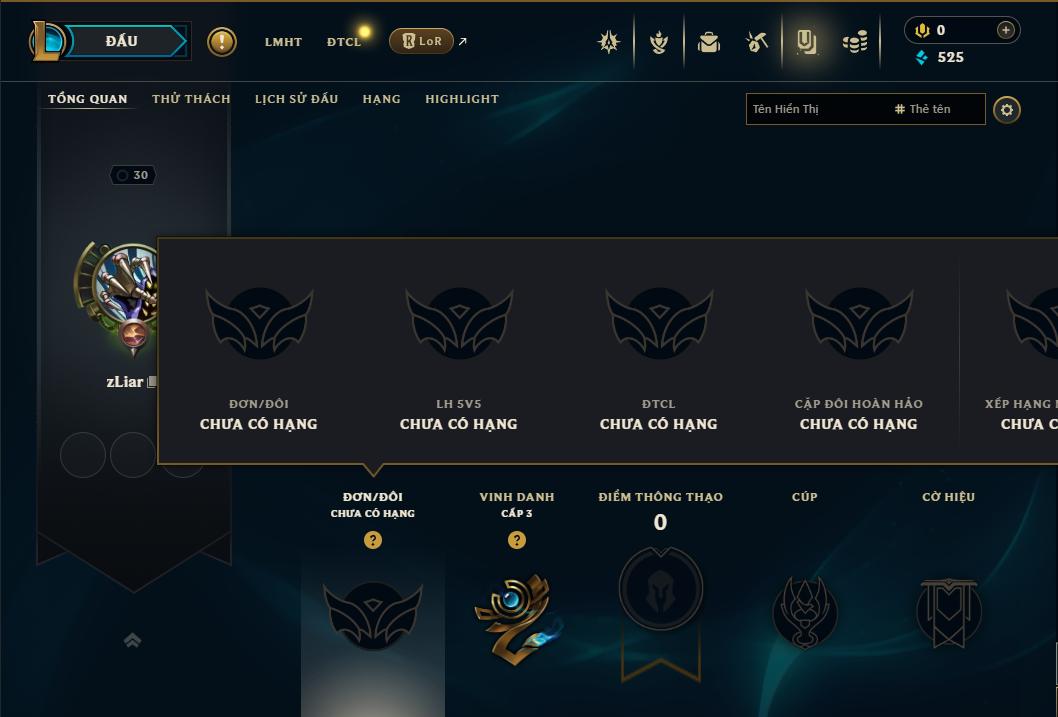Open the Thử Thách tab
This screenshot has height=717, width=1058.
coord(191,98)
